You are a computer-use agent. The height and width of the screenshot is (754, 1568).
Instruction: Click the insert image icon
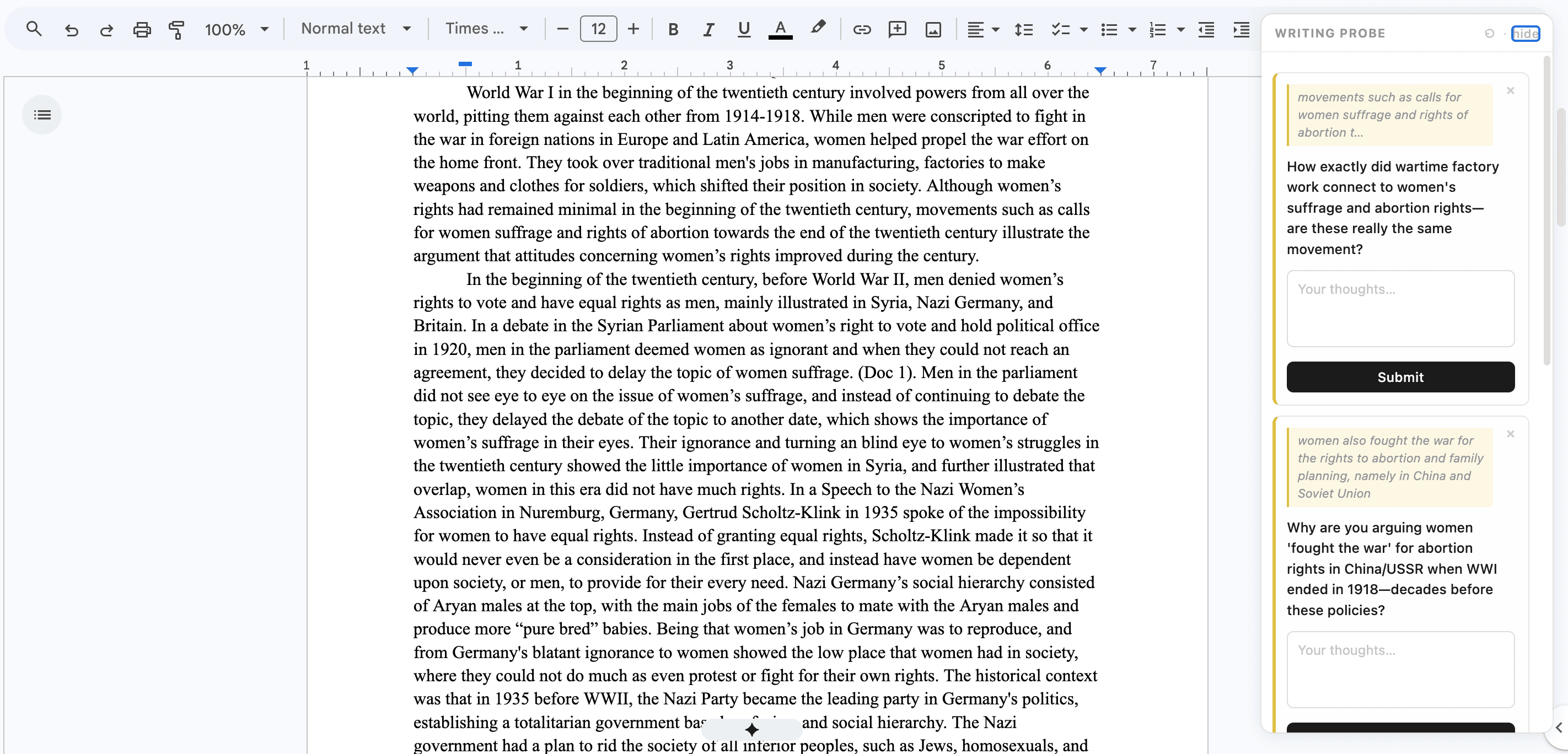point(933,29)
